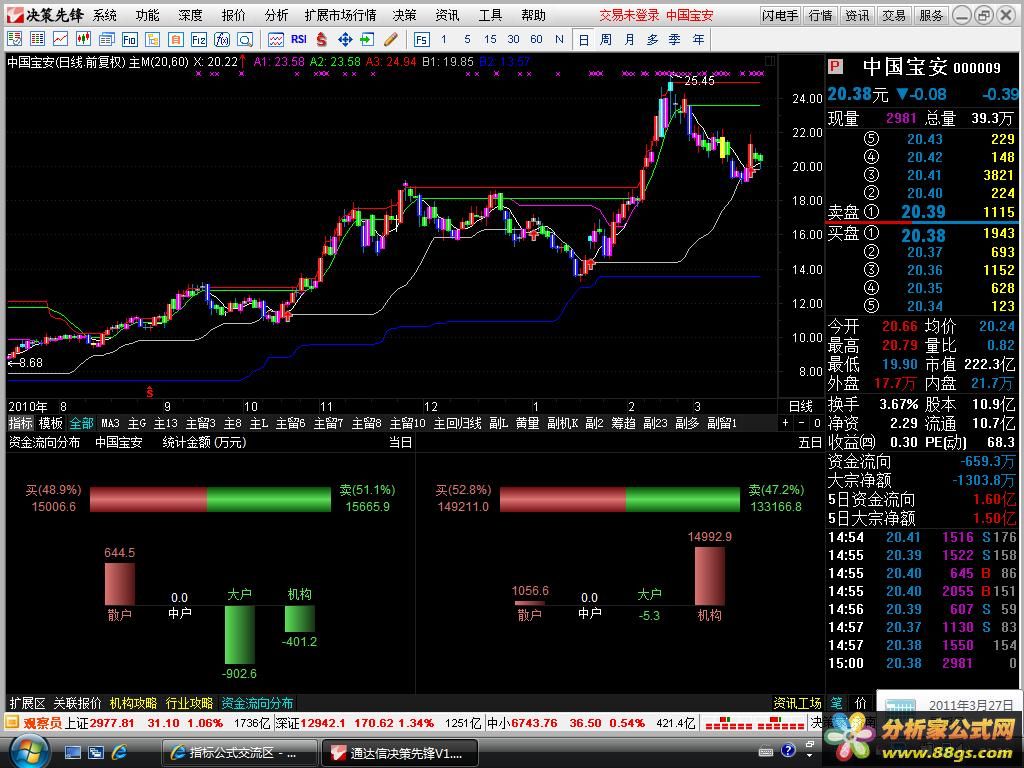Click the blue help icon in system tray
Viewport: 1024px width, 768px height.
[x=788, y=750]
